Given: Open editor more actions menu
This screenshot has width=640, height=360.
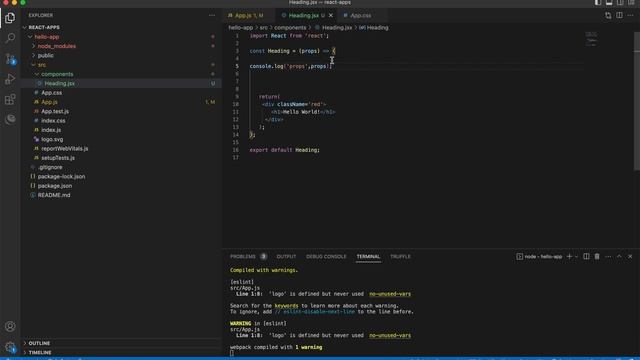Looking at the screenshot, I should pos(630,16).
